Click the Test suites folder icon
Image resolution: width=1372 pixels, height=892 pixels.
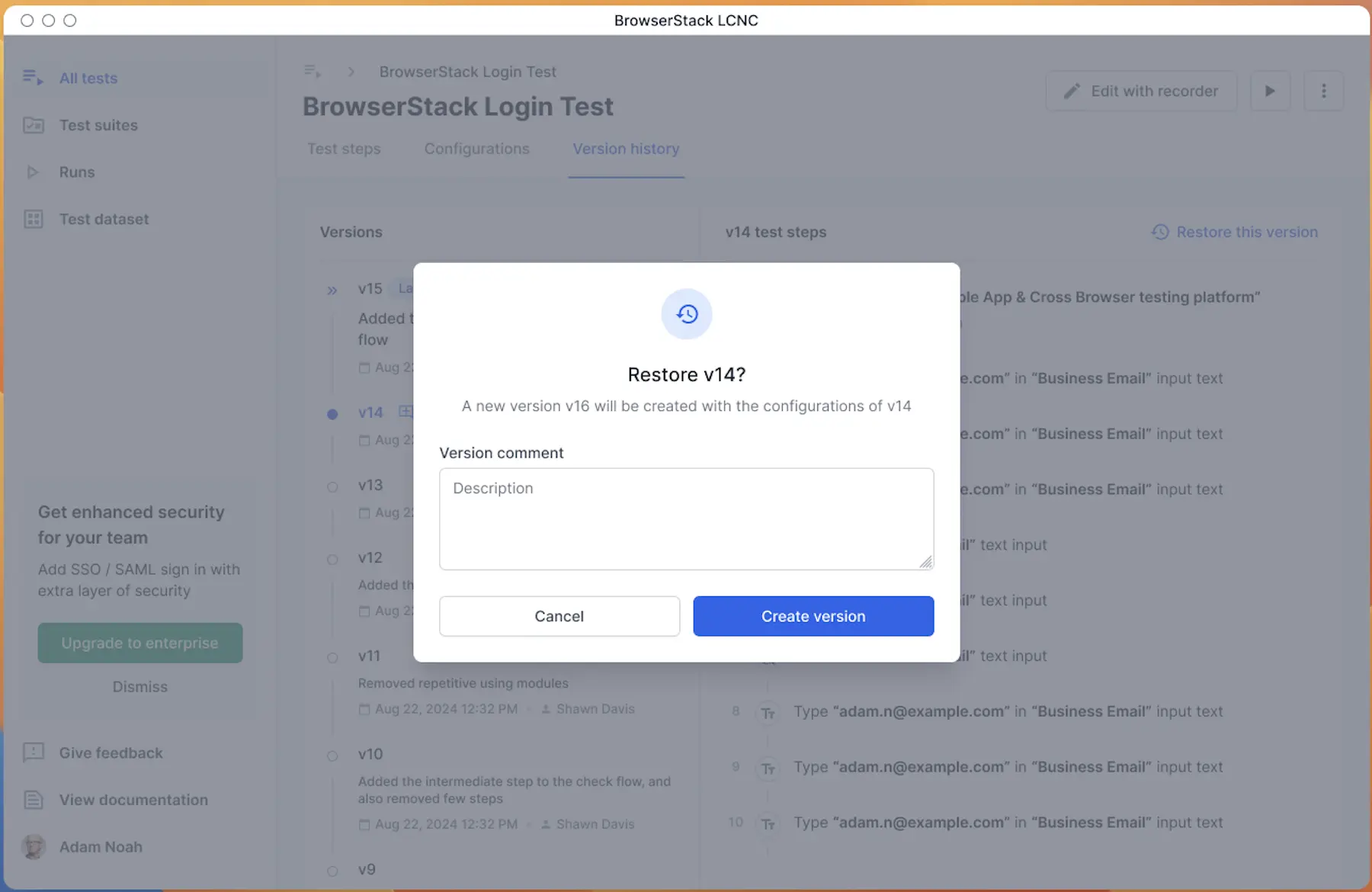tap(33, 125)
